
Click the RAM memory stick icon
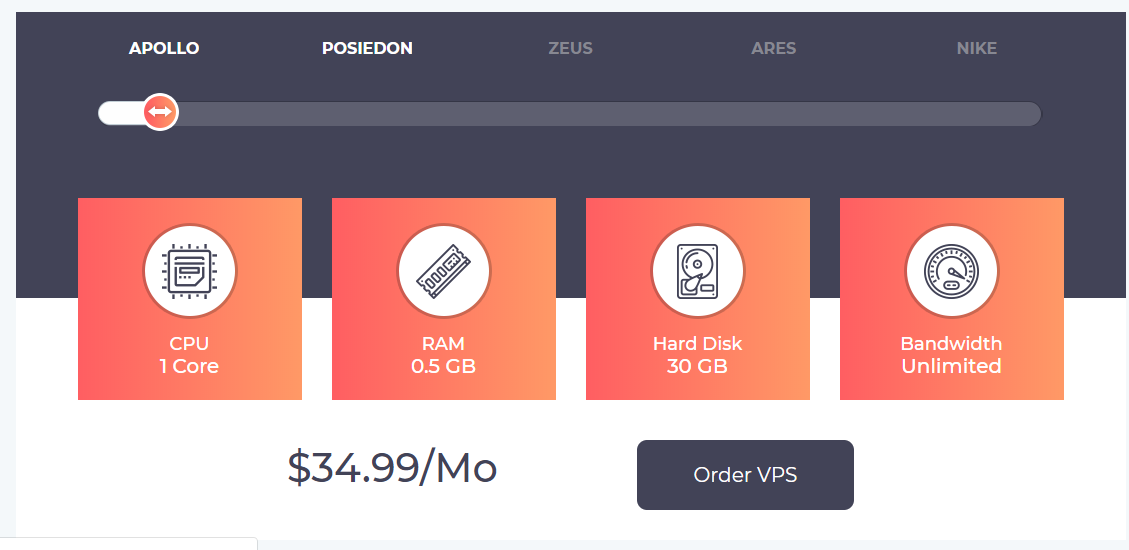[444, 270]
